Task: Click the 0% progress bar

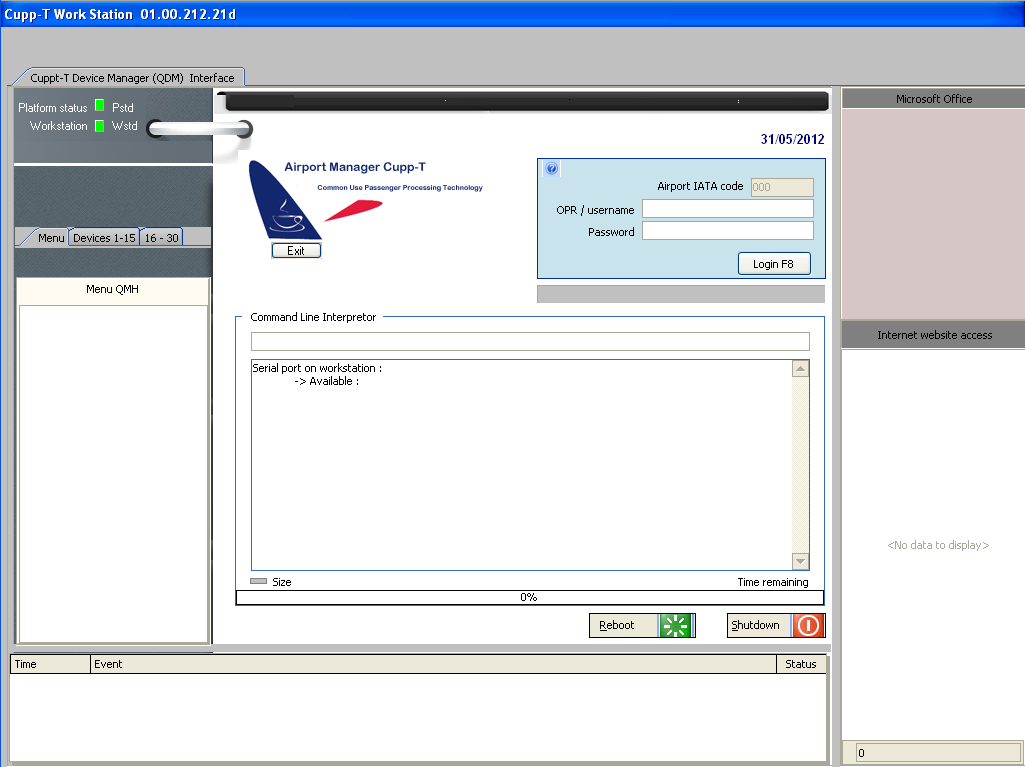Action: click(x=529, y=597)
